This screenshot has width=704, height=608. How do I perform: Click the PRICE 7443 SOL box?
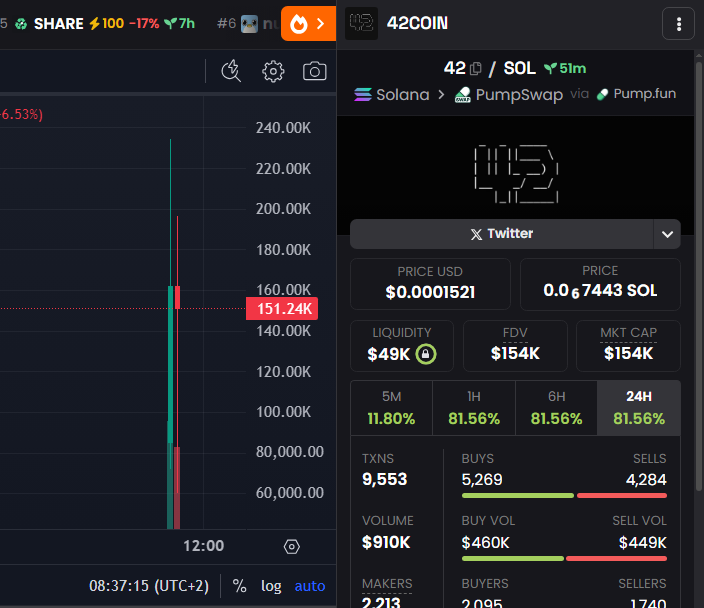pyautogui.click(x=600, y=284)
